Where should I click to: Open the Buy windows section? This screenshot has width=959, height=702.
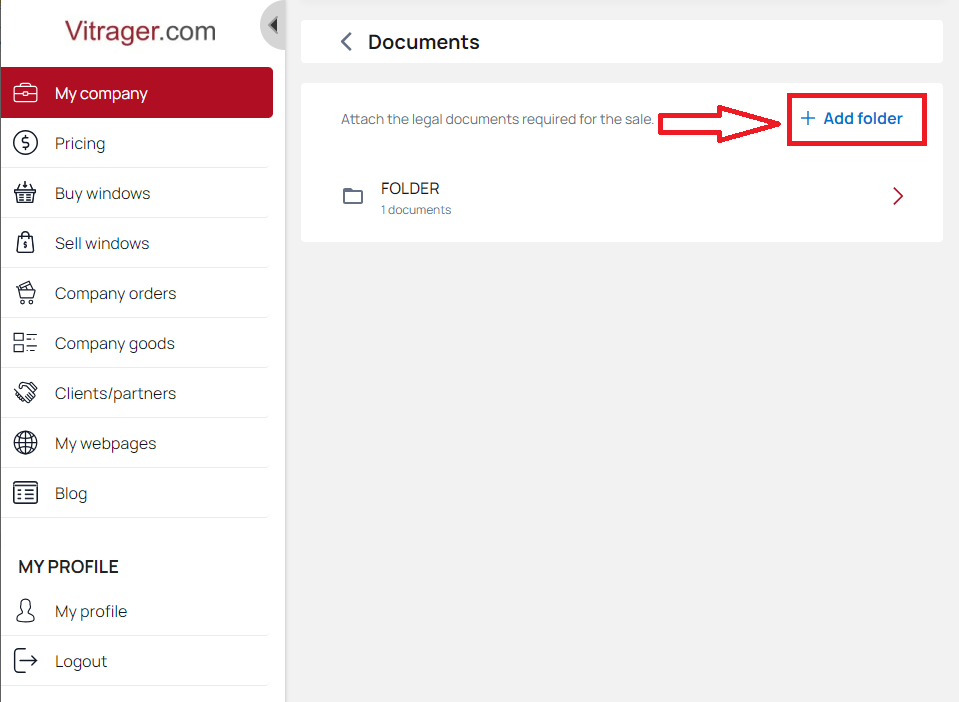(135, 193)
